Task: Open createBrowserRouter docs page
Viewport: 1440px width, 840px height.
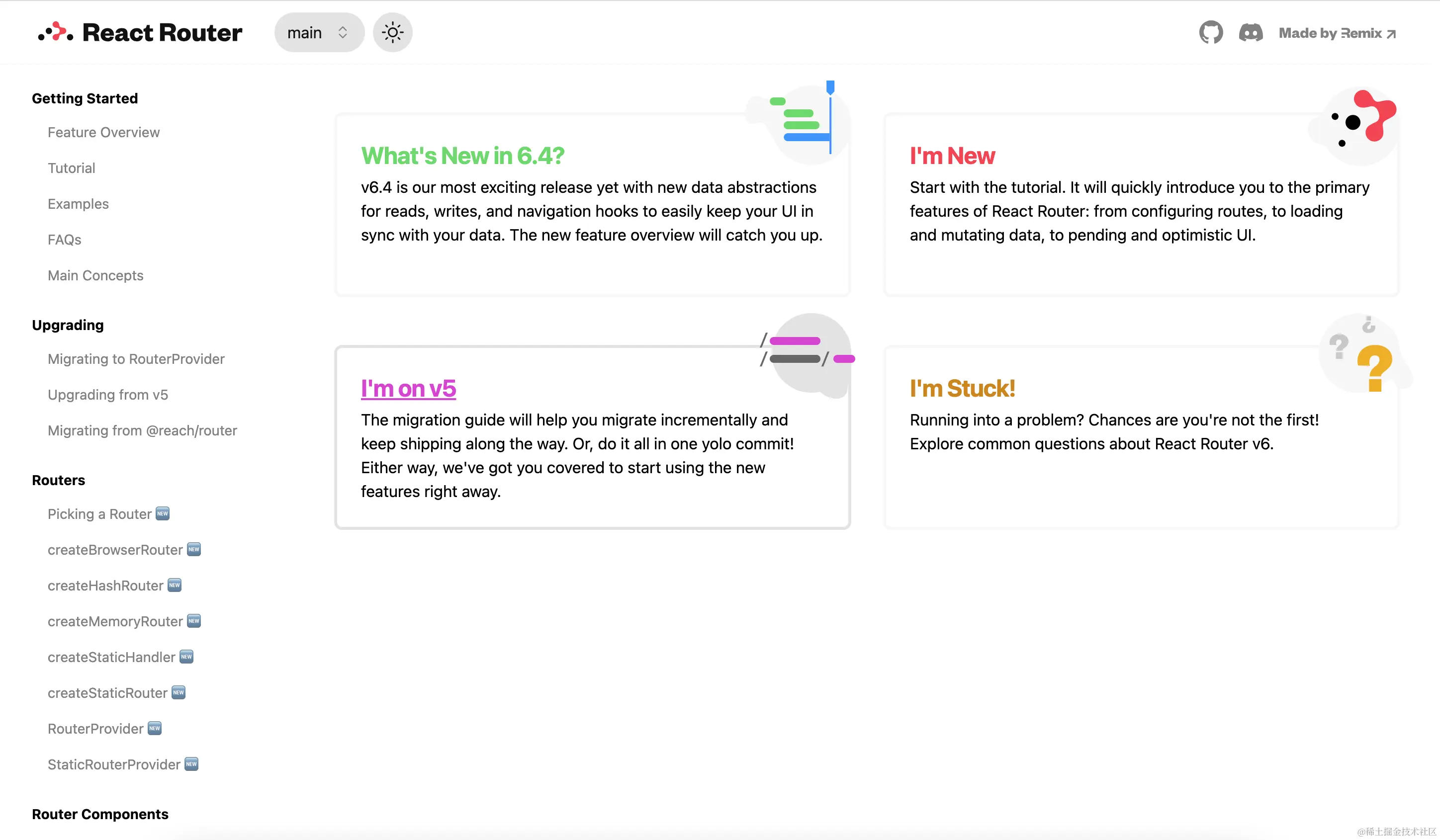Action: point(115,549)
